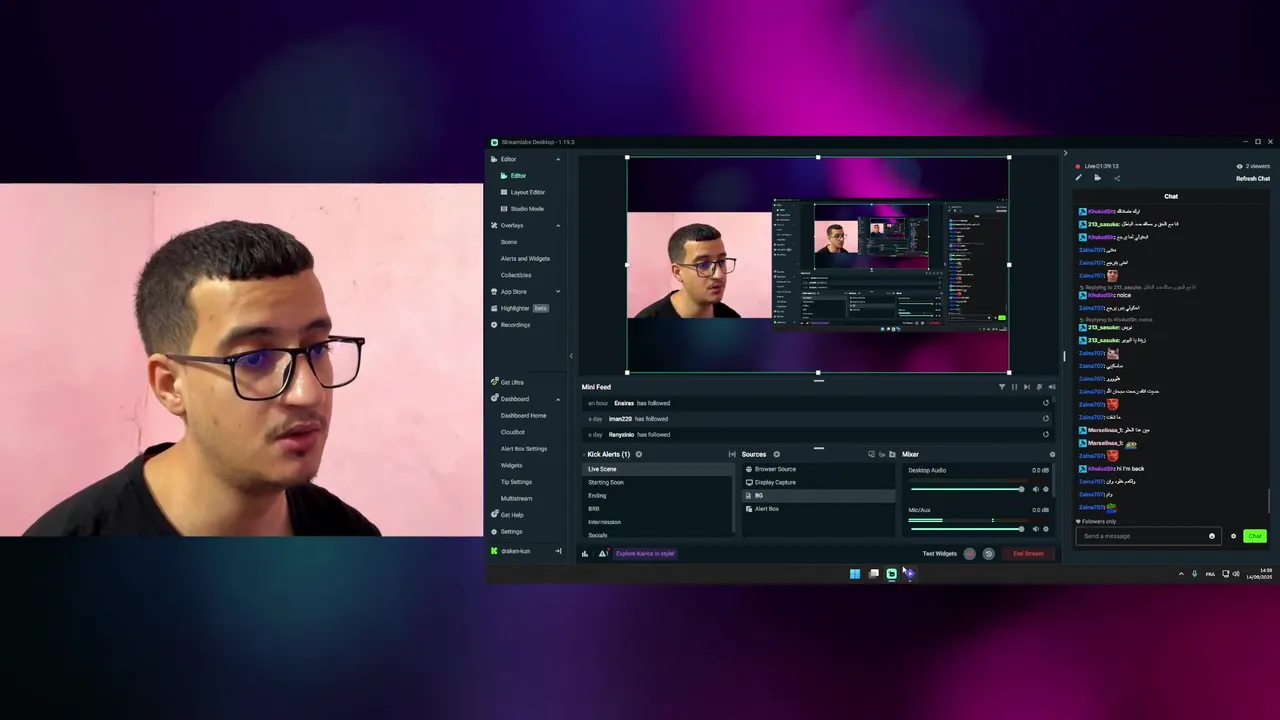
Task: Open Dashboard Home
Action: (523, 416)
